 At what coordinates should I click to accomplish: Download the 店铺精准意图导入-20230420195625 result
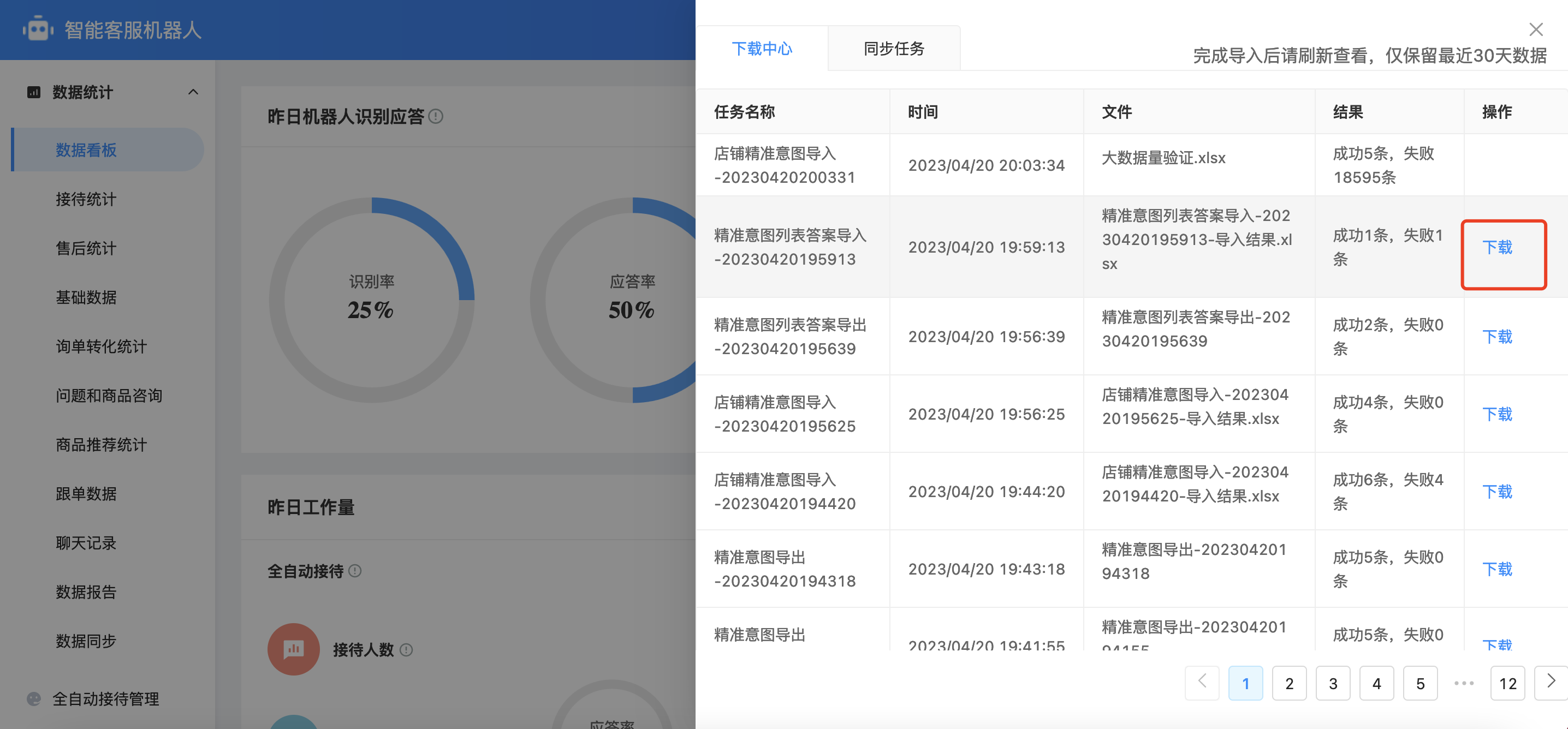[x=1497, y=414]
